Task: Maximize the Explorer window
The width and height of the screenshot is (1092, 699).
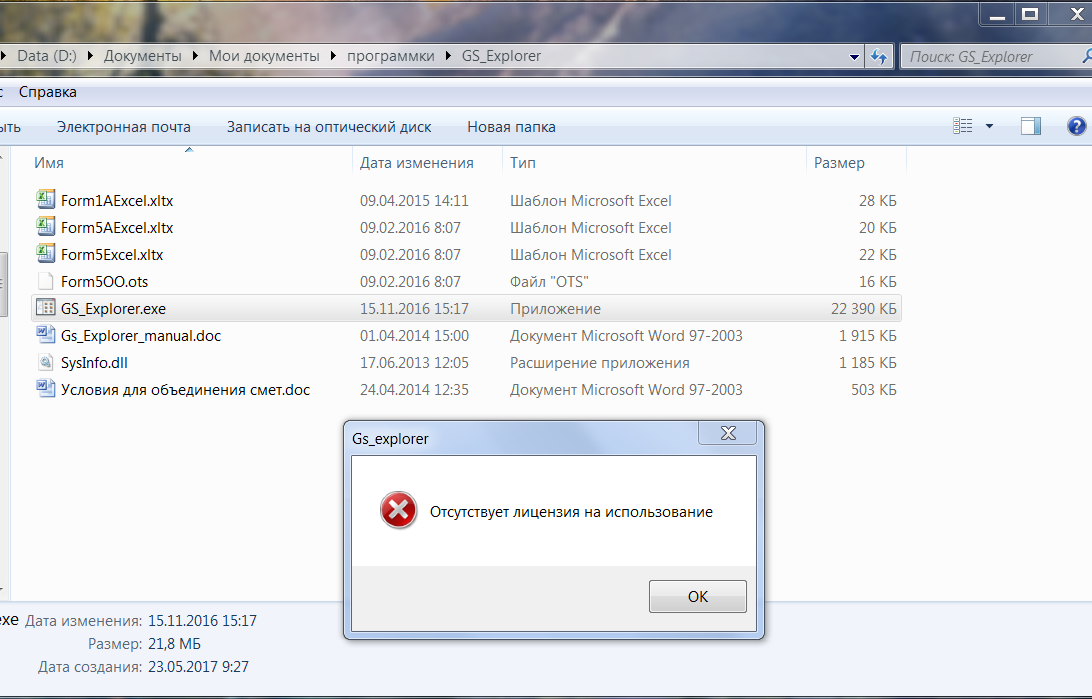Action: 1030,14
